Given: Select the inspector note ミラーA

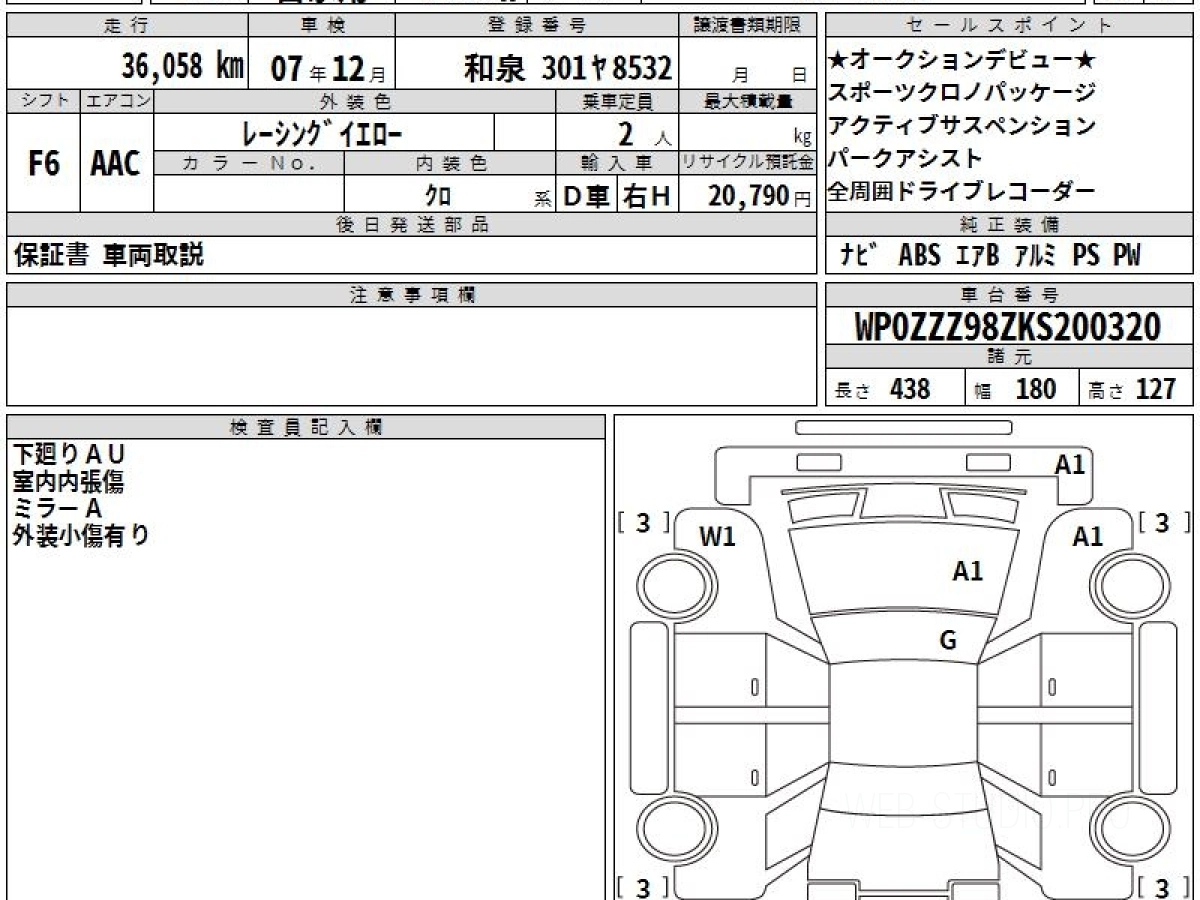Looking at the screenshot, I should [57, 508].
